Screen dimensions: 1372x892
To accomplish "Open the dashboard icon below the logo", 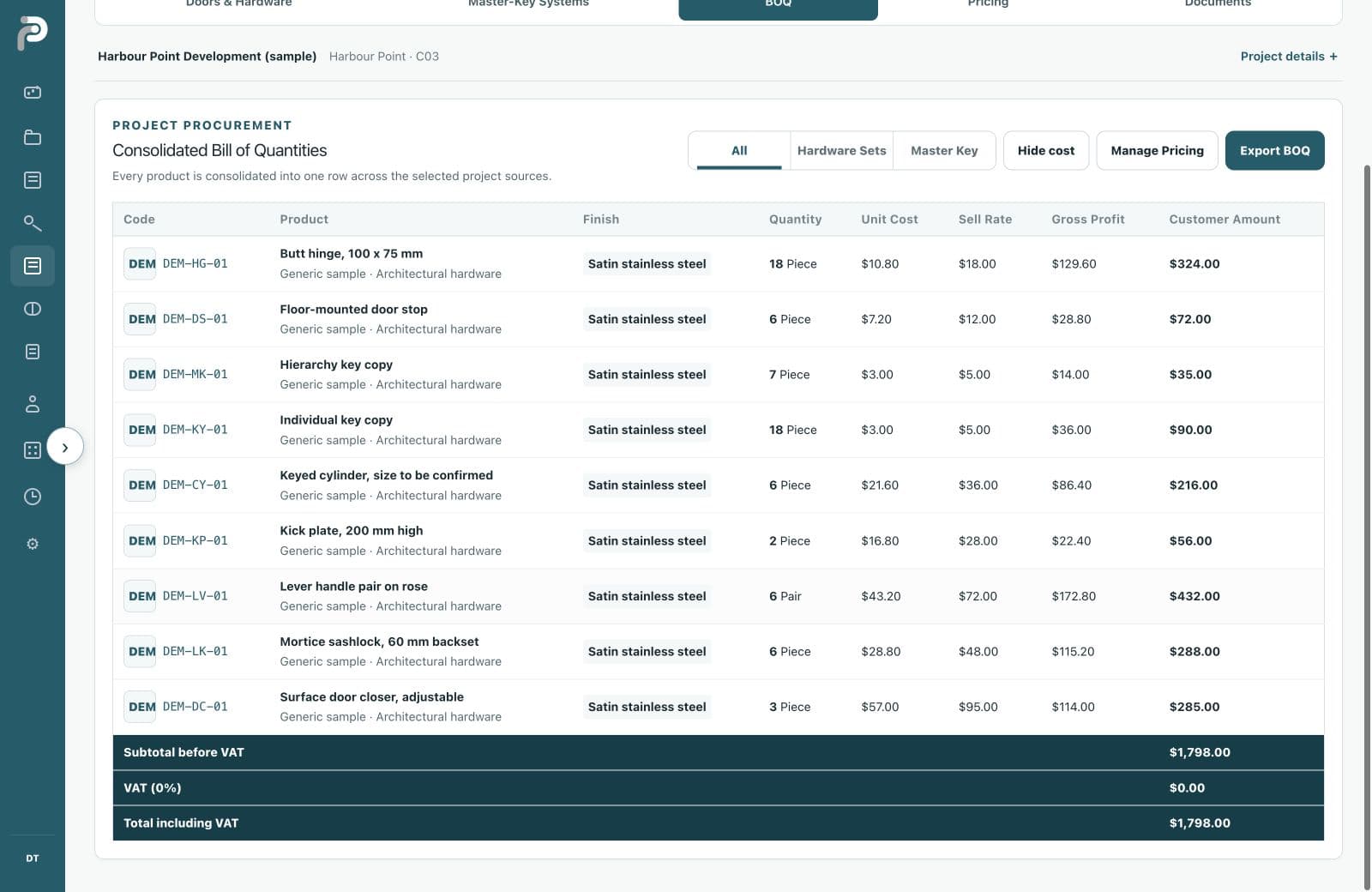I will 33,93.
